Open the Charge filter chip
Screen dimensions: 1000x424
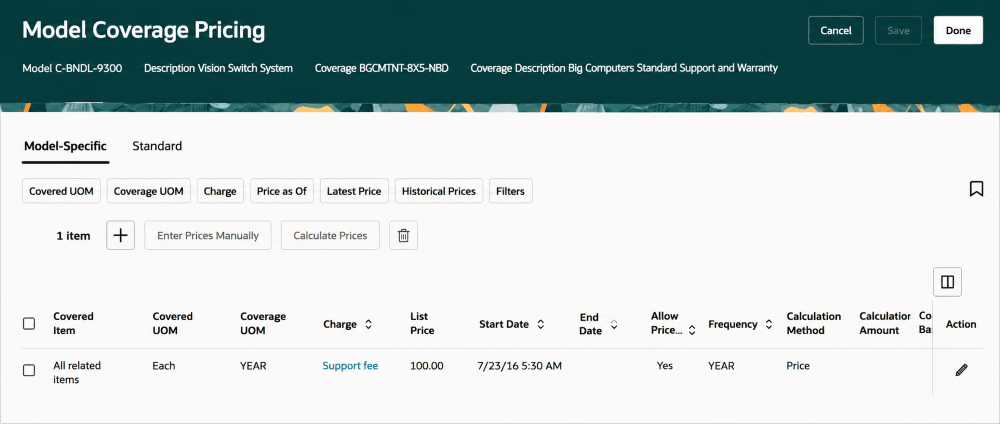(220, 191)
